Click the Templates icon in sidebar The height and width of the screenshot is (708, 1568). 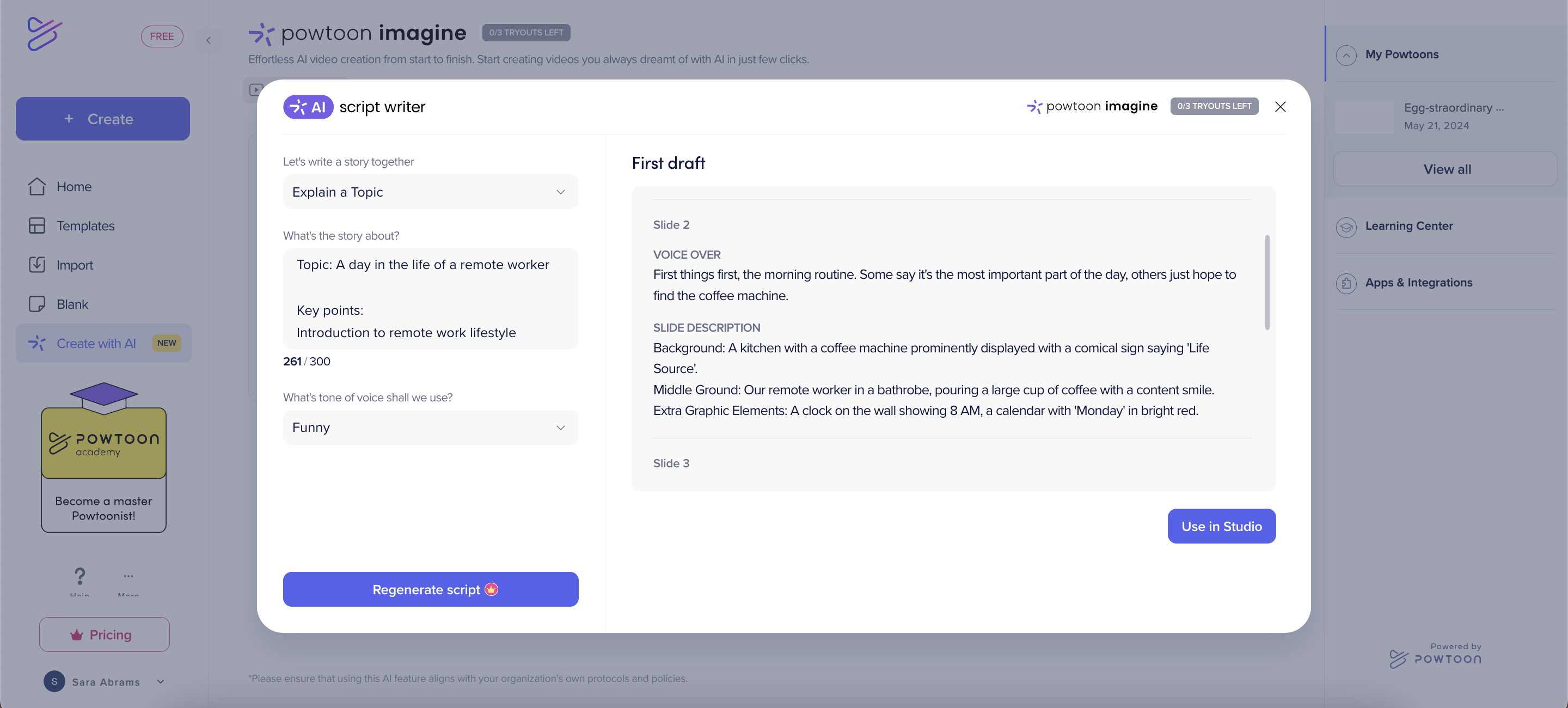36,225
